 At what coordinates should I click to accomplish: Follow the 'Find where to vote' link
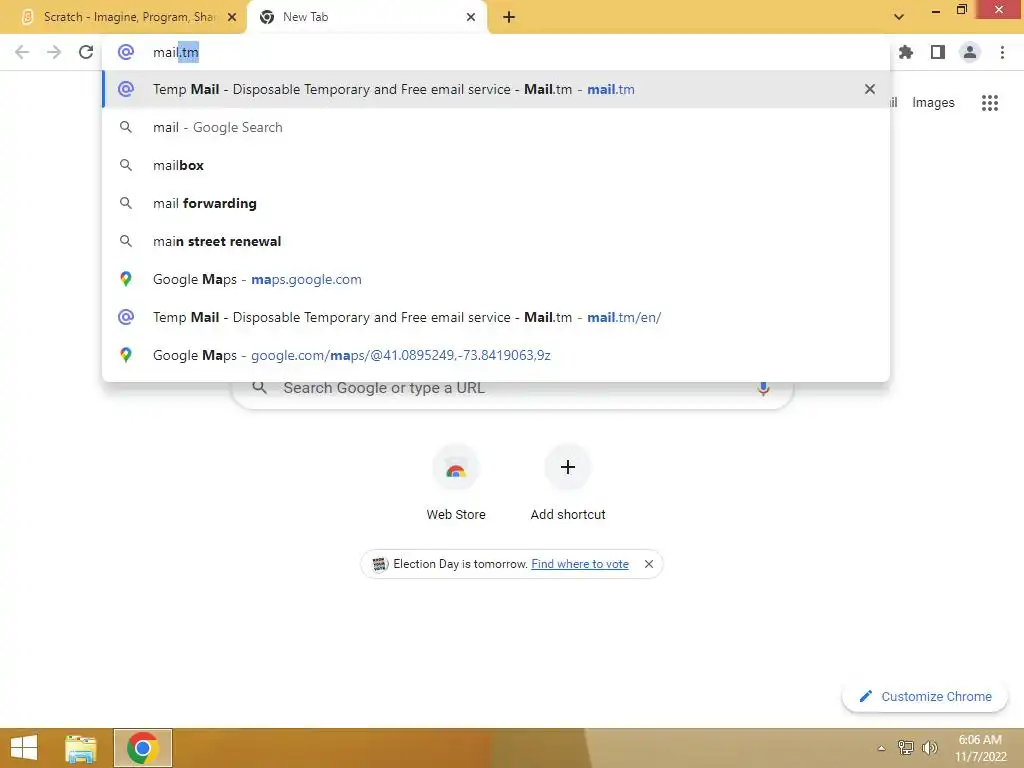(x=580, y=564)
